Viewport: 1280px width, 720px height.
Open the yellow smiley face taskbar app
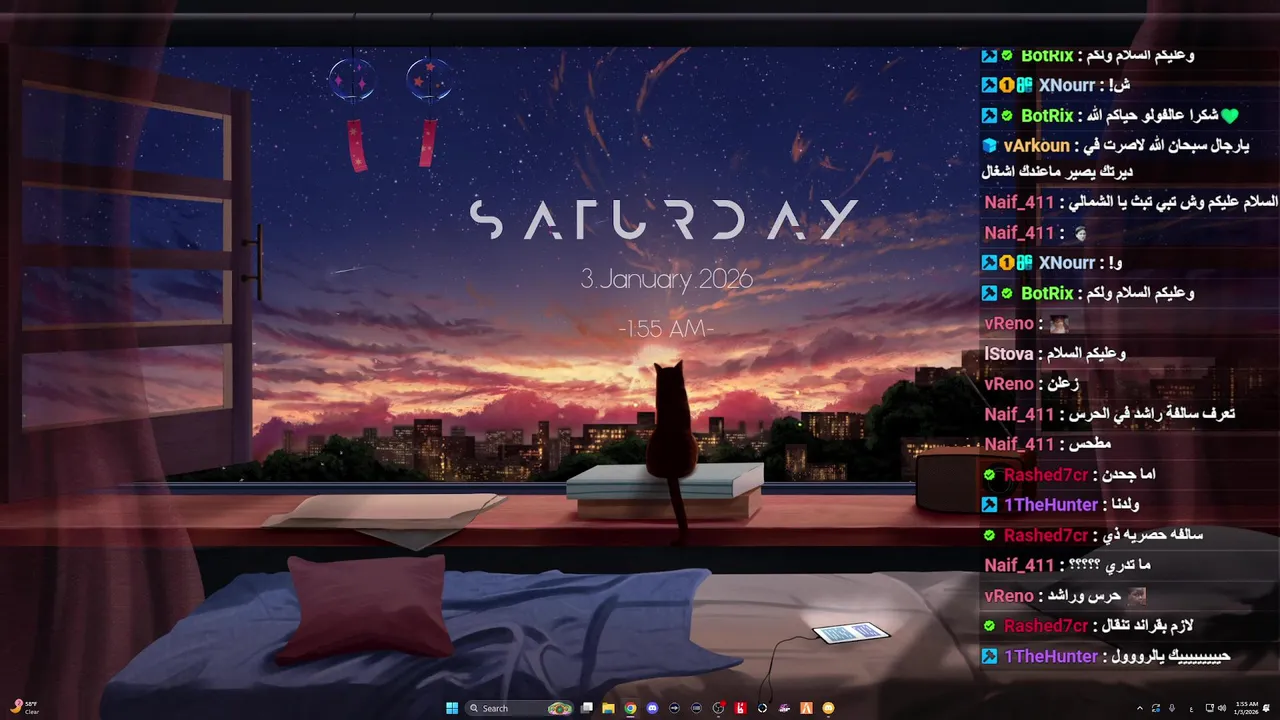pos(828,708)
